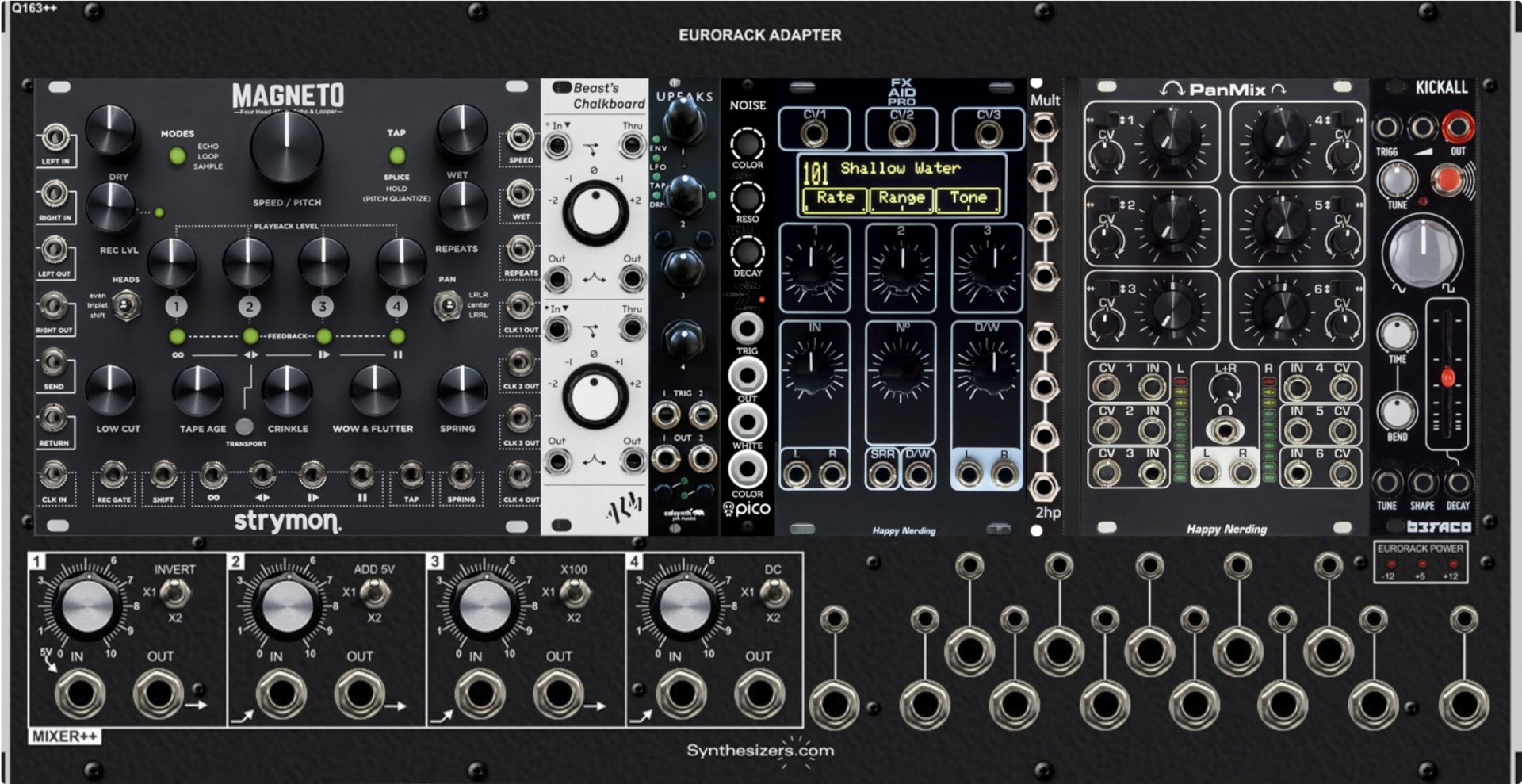Click the PanMix CV 1 jack
The width and height of the screenshot is (1522, 784).
point(1106,388)
